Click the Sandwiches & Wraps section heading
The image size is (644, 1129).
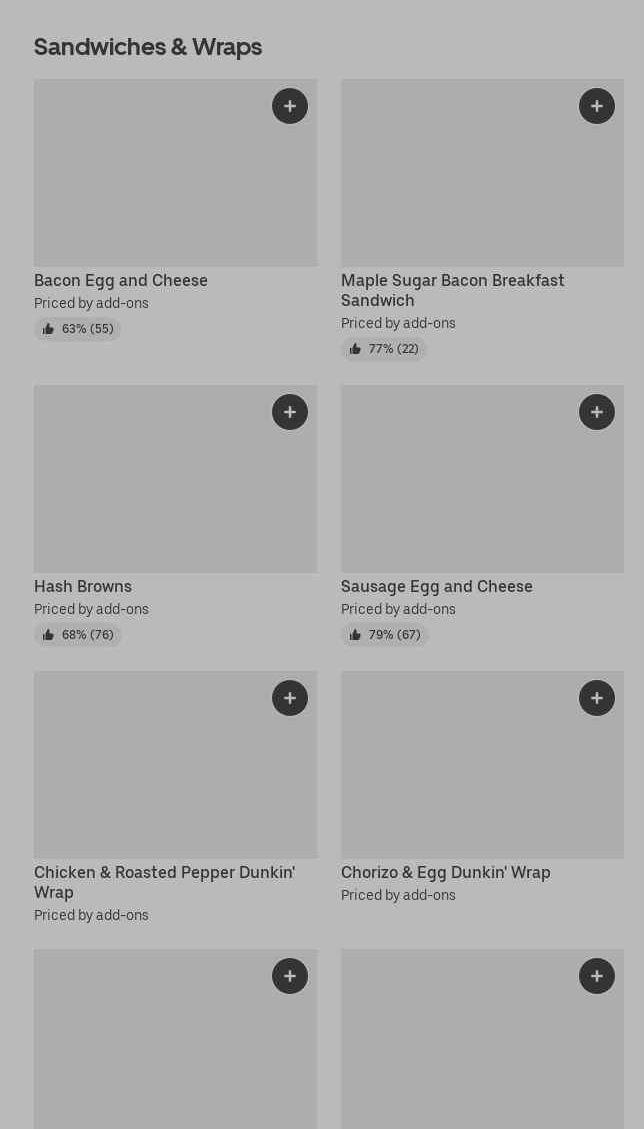tap(148, 47)
